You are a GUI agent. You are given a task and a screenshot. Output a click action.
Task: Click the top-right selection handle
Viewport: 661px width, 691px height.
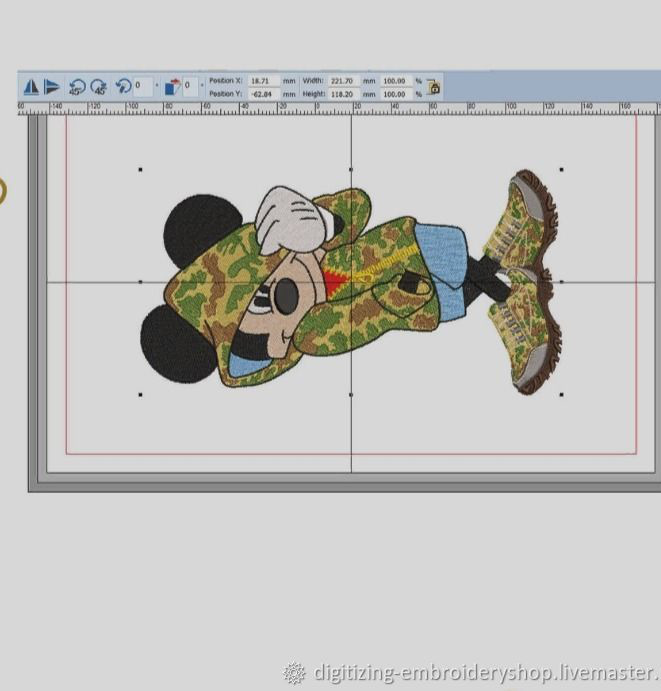pos(561,170)
